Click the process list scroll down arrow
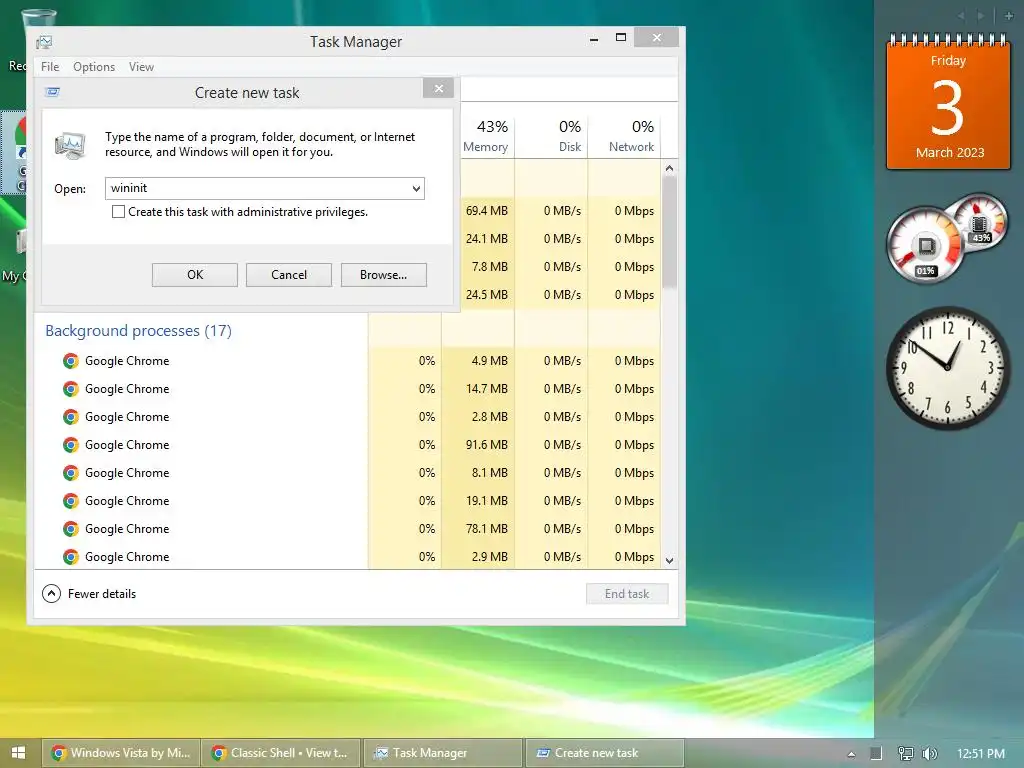1024x768 pixels. (x=669, y=560)
